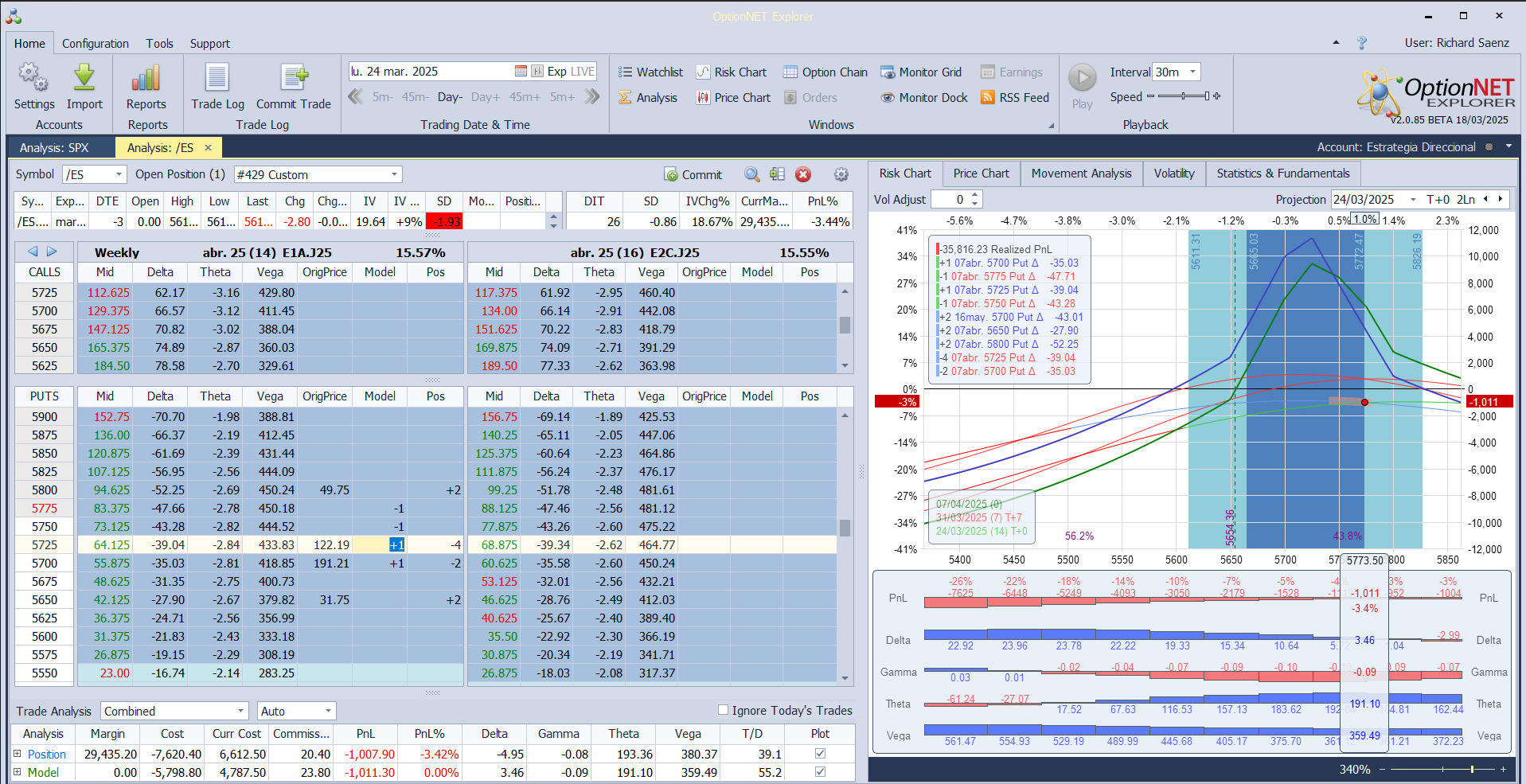Click the account status circle indicator
1526x784 pixels.
point(1489,147)
